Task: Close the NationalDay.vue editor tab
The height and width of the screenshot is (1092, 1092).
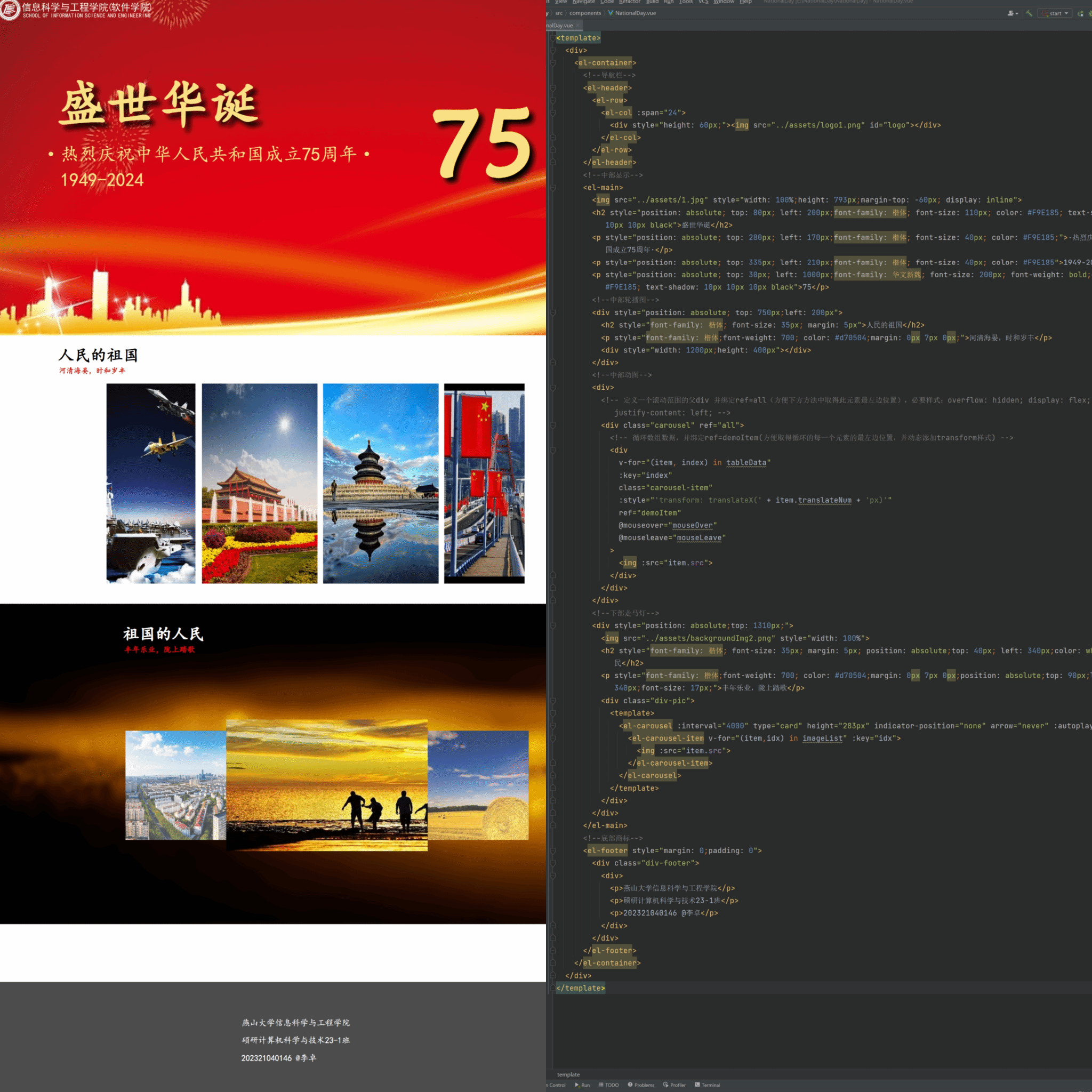Action: [x=577, y=26]
